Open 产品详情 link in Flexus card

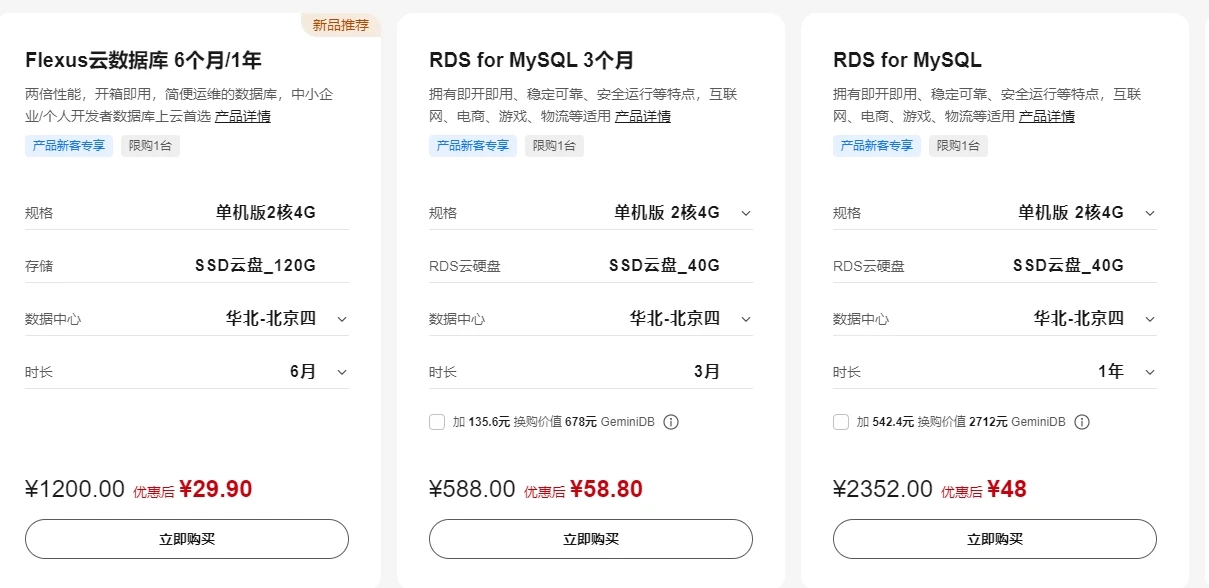click(243, 116)
